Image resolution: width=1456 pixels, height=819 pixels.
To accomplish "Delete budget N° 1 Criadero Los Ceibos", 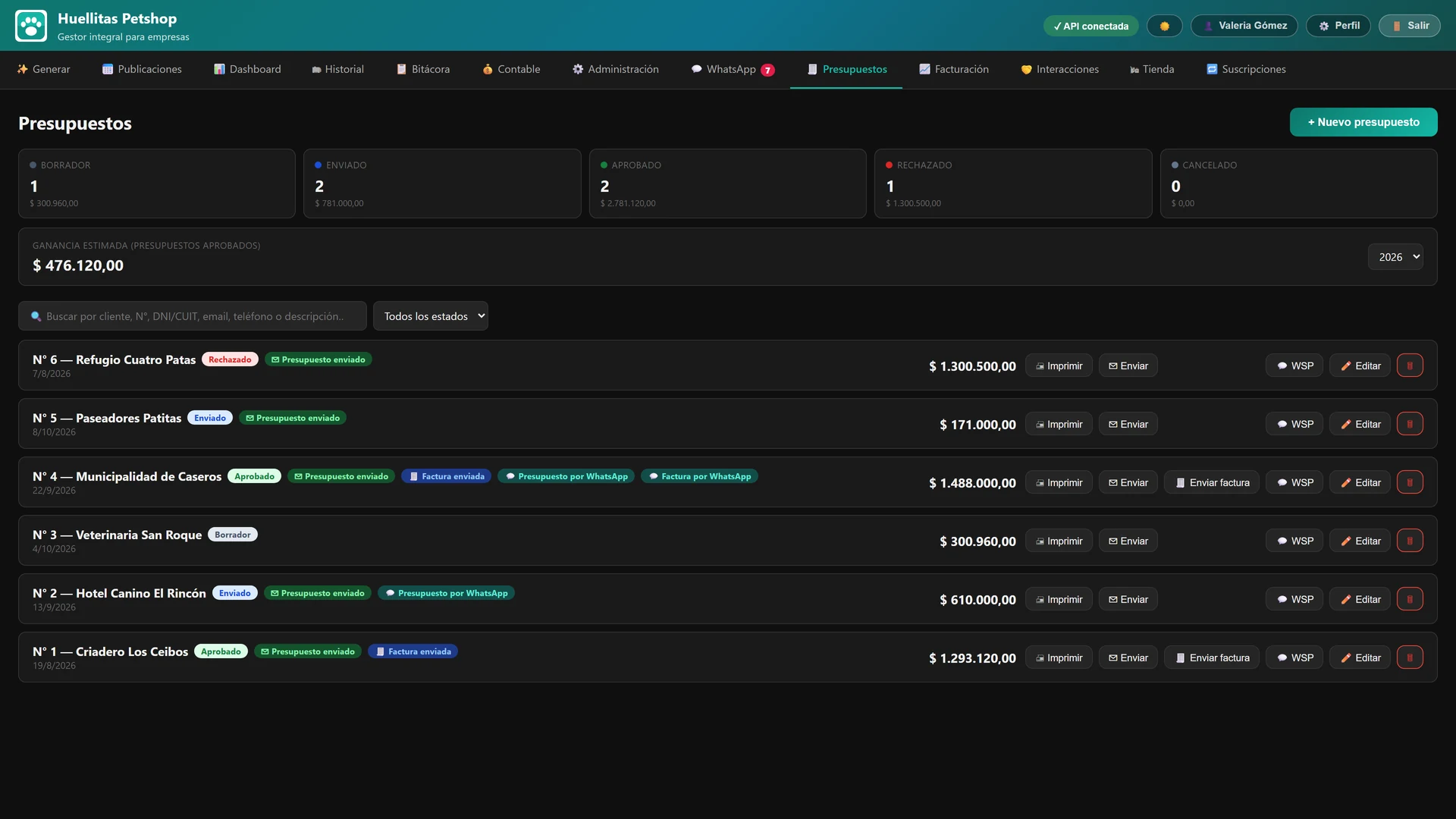I will pyautogui.click(x=1410, y=657).
